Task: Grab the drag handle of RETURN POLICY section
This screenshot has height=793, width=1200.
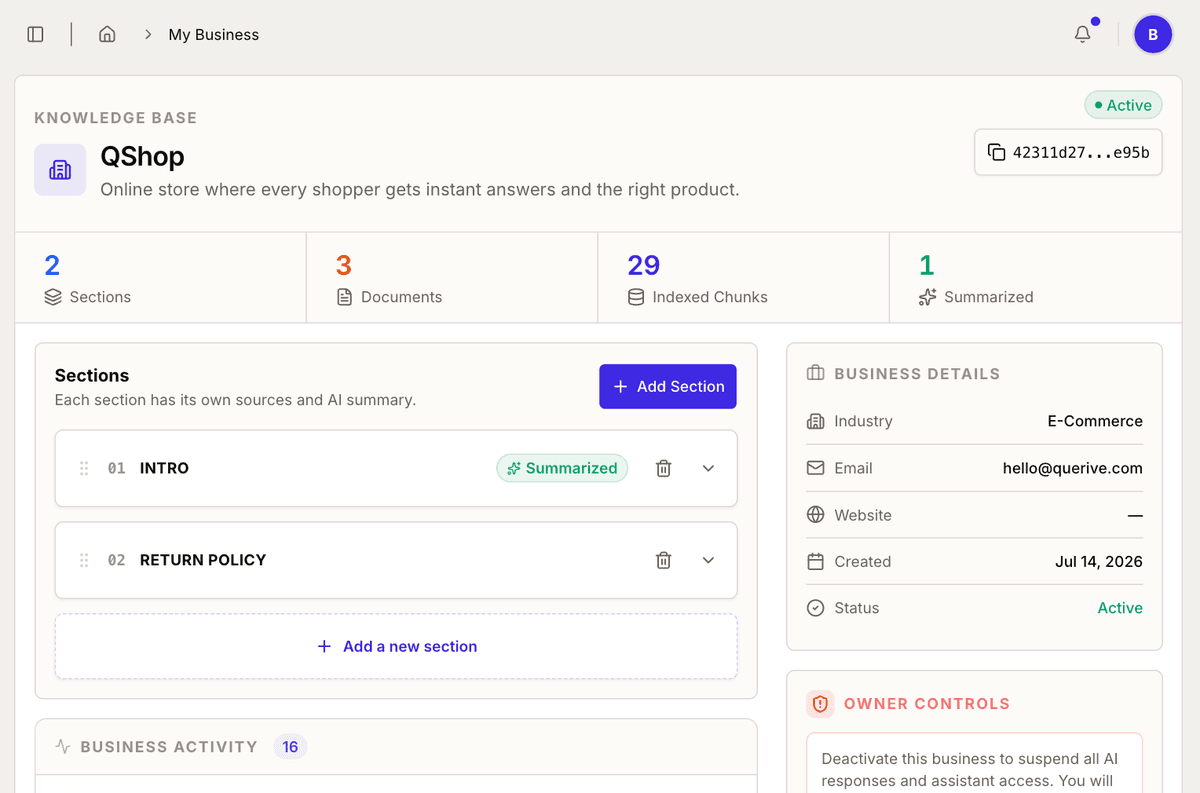Action: (84, 560)
